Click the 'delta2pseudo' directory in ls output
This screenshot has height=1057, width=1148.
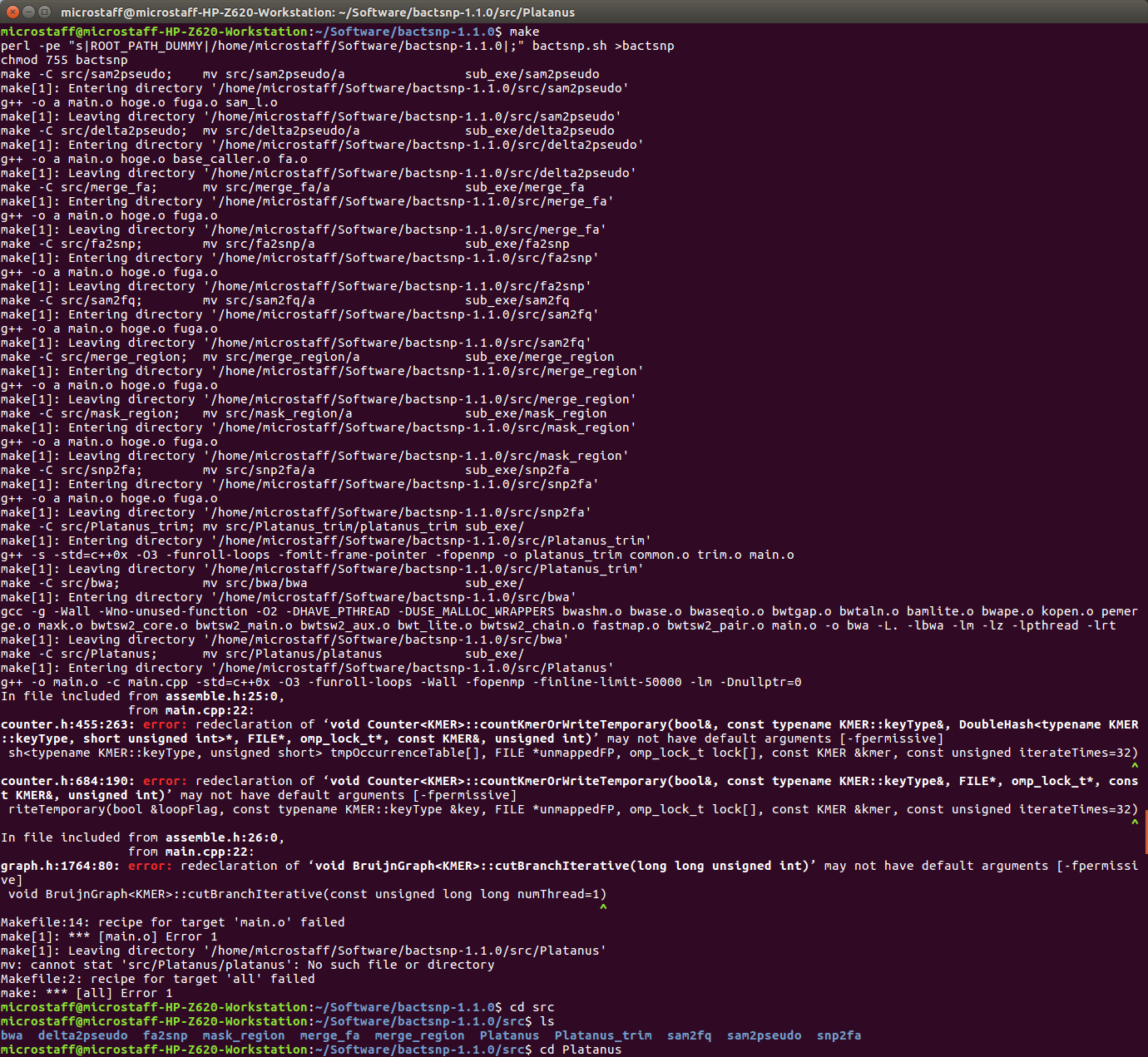[x=83, y=1035]
